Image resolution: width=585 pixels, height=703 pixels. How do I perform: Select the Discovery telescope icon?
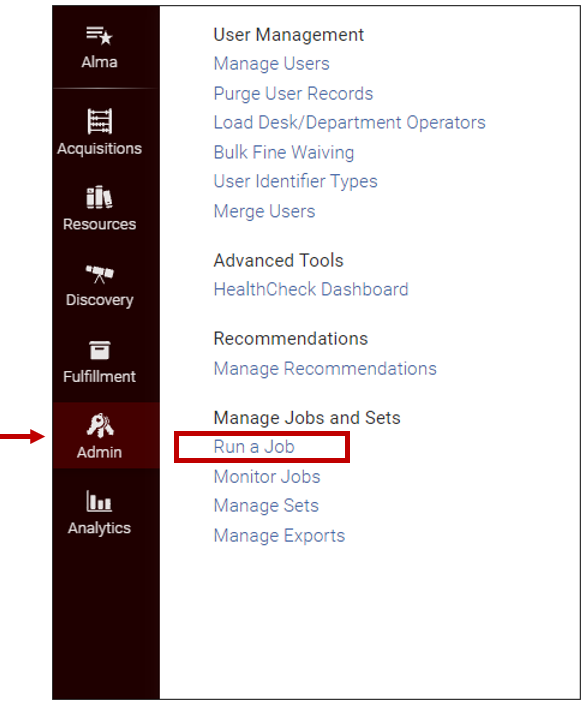100,273
